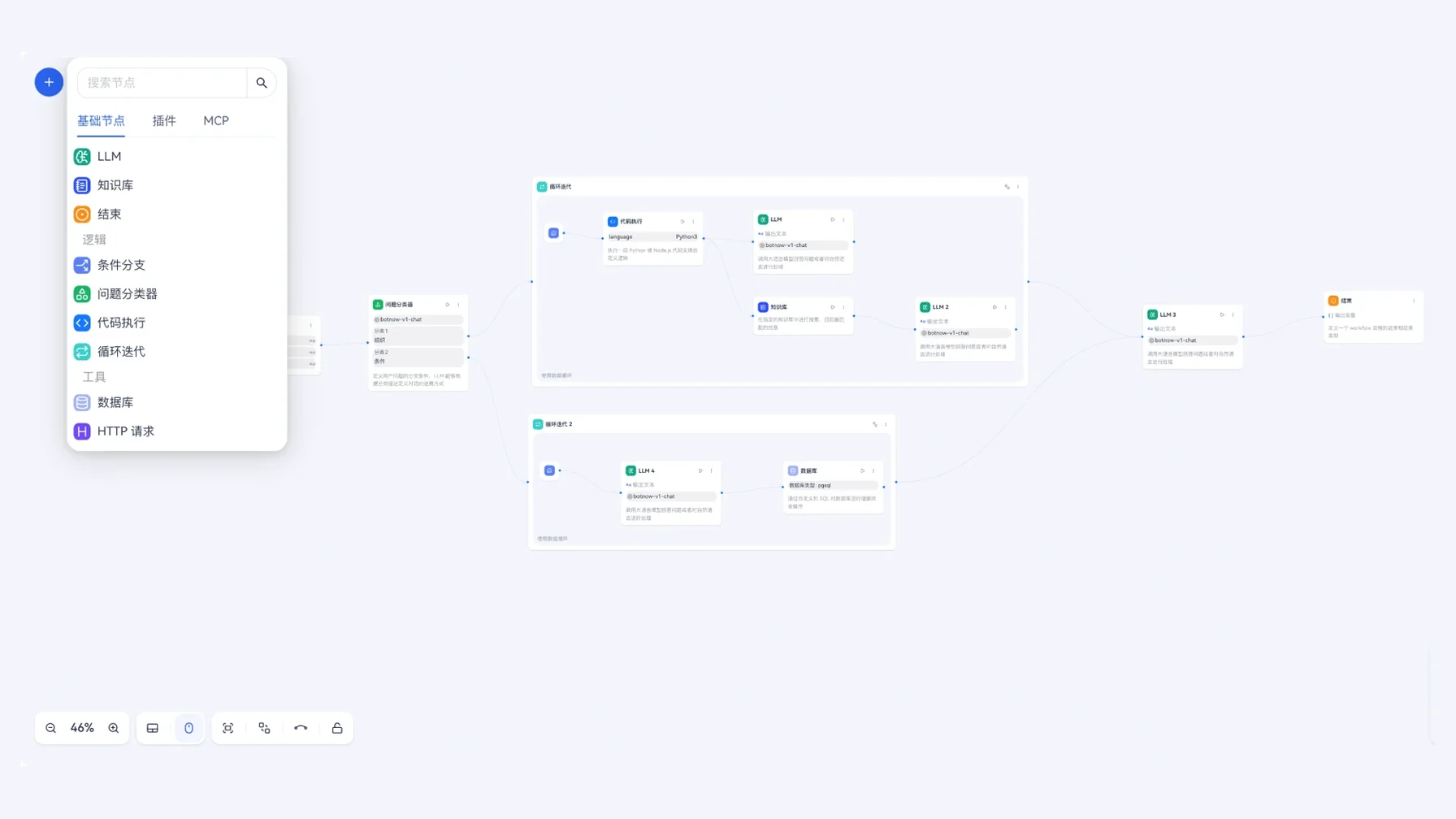Run the 数据库 node in loop 2
The height and width of the screenshot is (819, 1456).
863,470
